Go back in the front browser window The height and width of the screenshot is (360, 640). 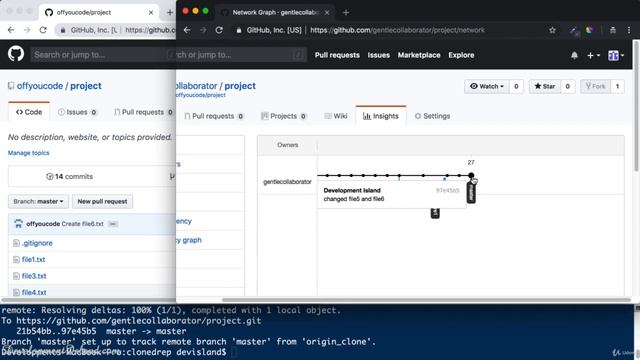[187, 30]
